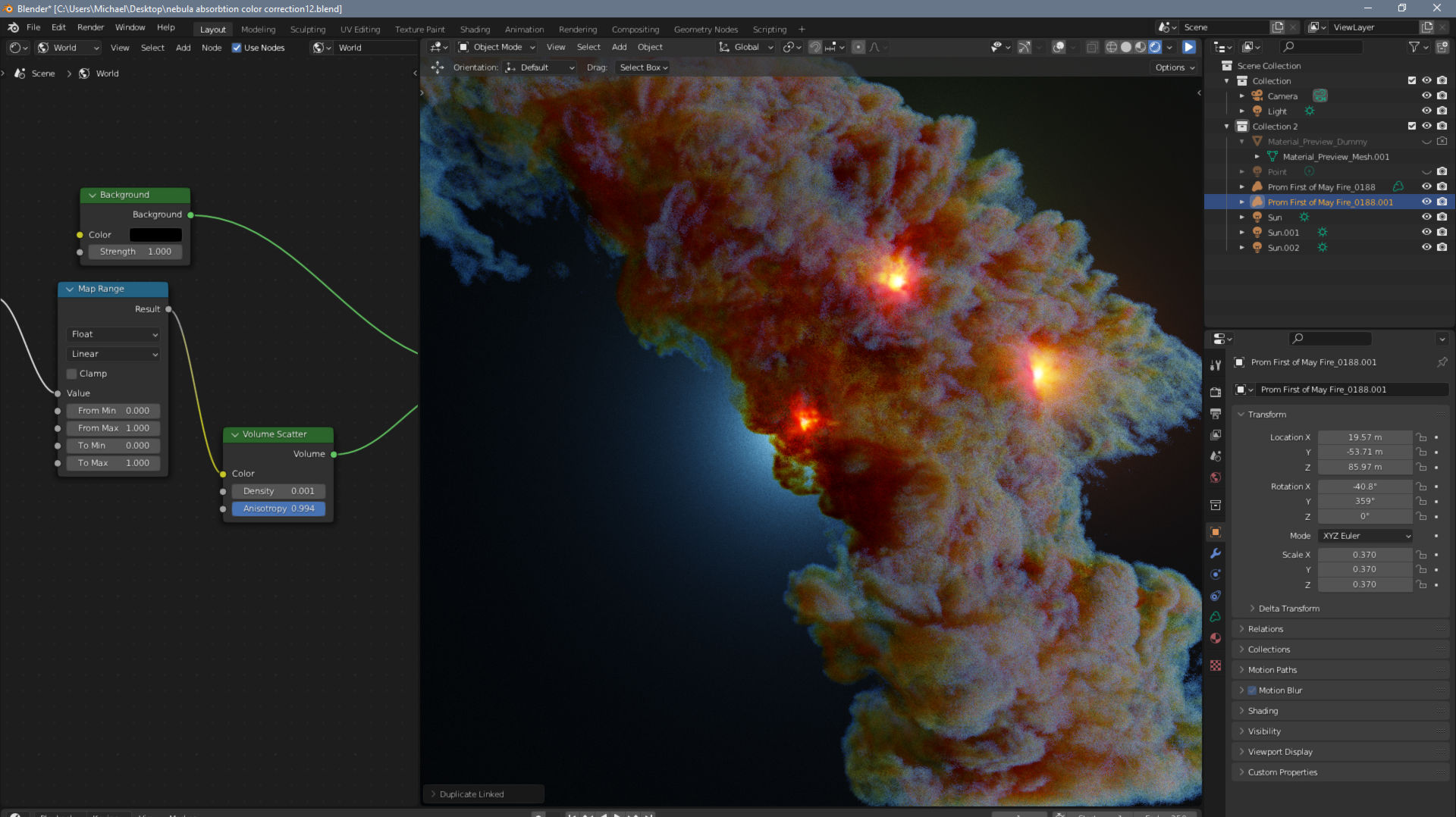Toggle visibility of Sun.001 in outliner
This screenshot has height=817, width=1456.
(x=1427, y=233)
